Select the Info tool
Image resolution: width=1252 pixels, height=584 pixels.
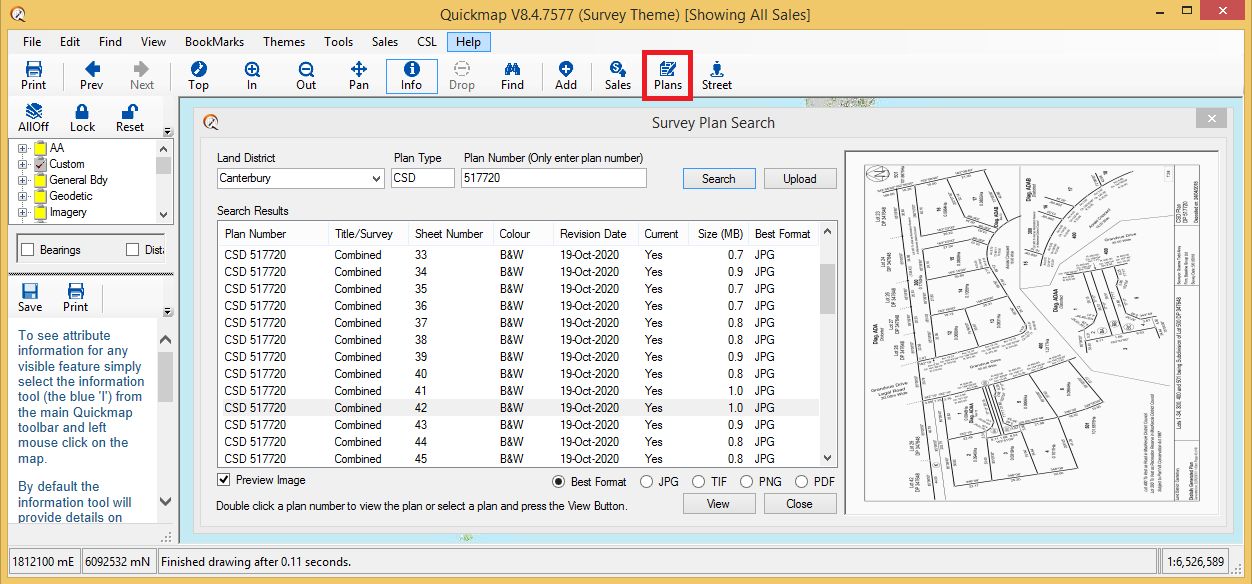tap(411, 75)
